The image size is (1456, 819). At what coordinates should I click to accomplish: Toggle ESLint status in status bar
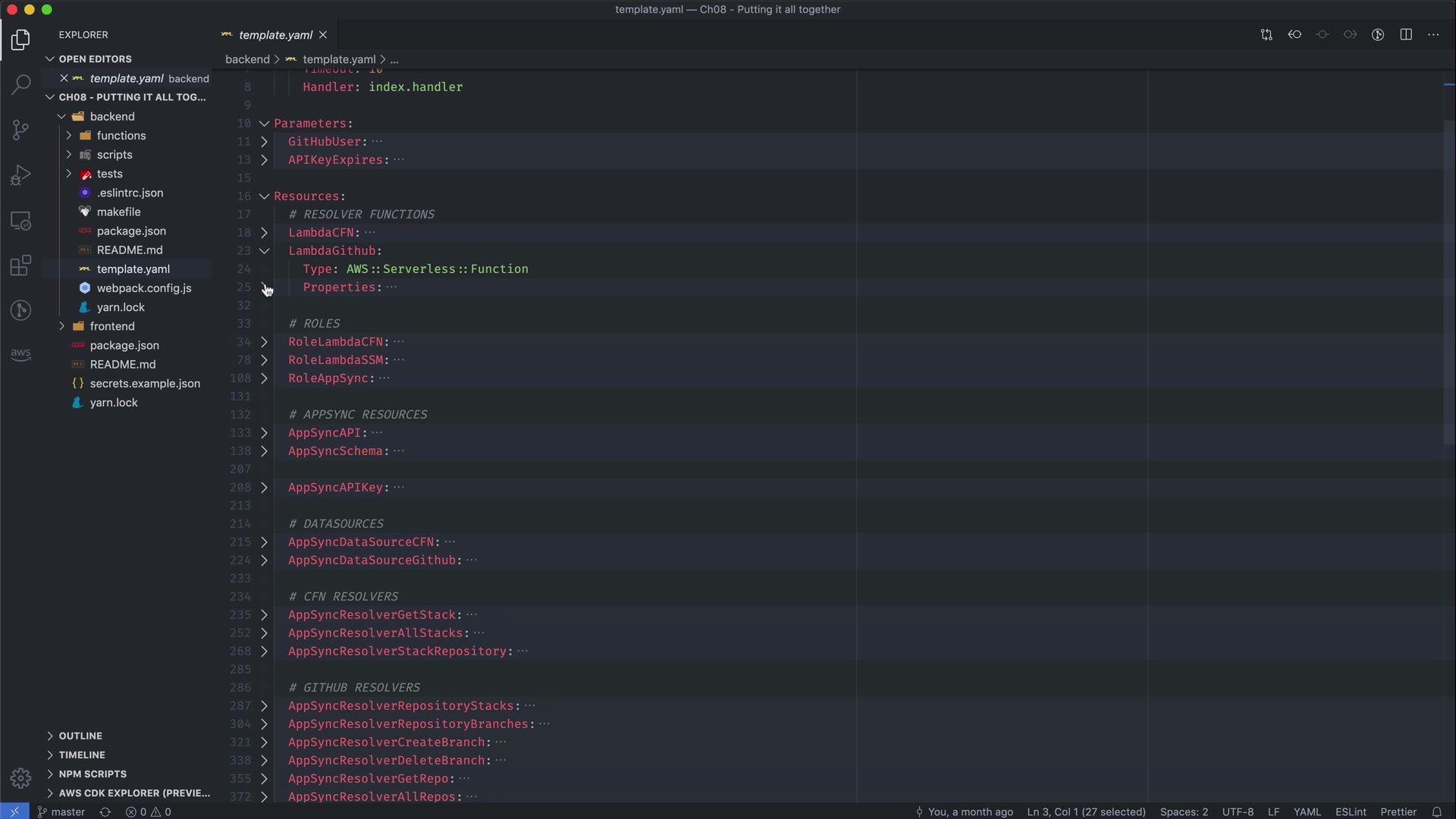1350,811
